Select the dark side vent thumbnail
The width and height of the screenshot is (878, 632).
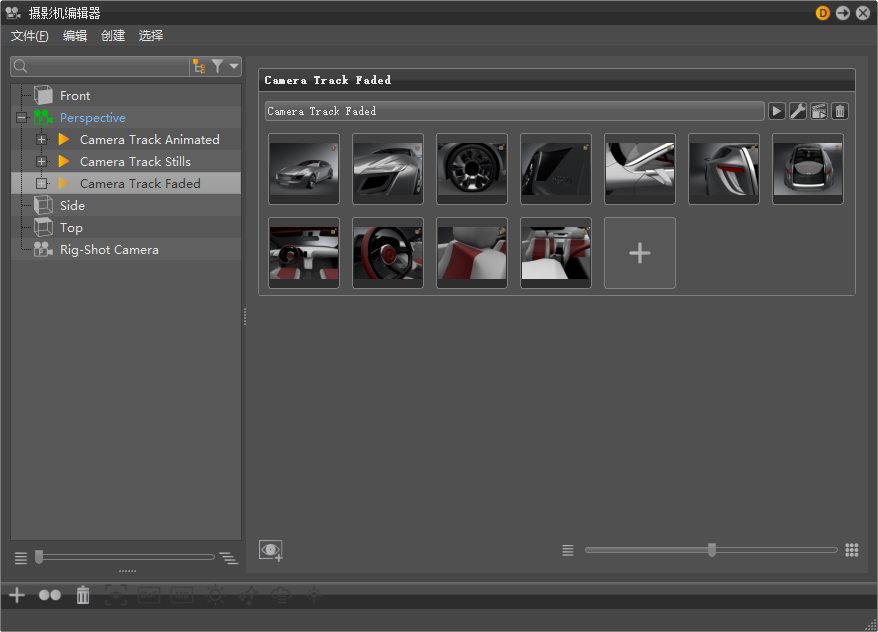coord(556,169)
